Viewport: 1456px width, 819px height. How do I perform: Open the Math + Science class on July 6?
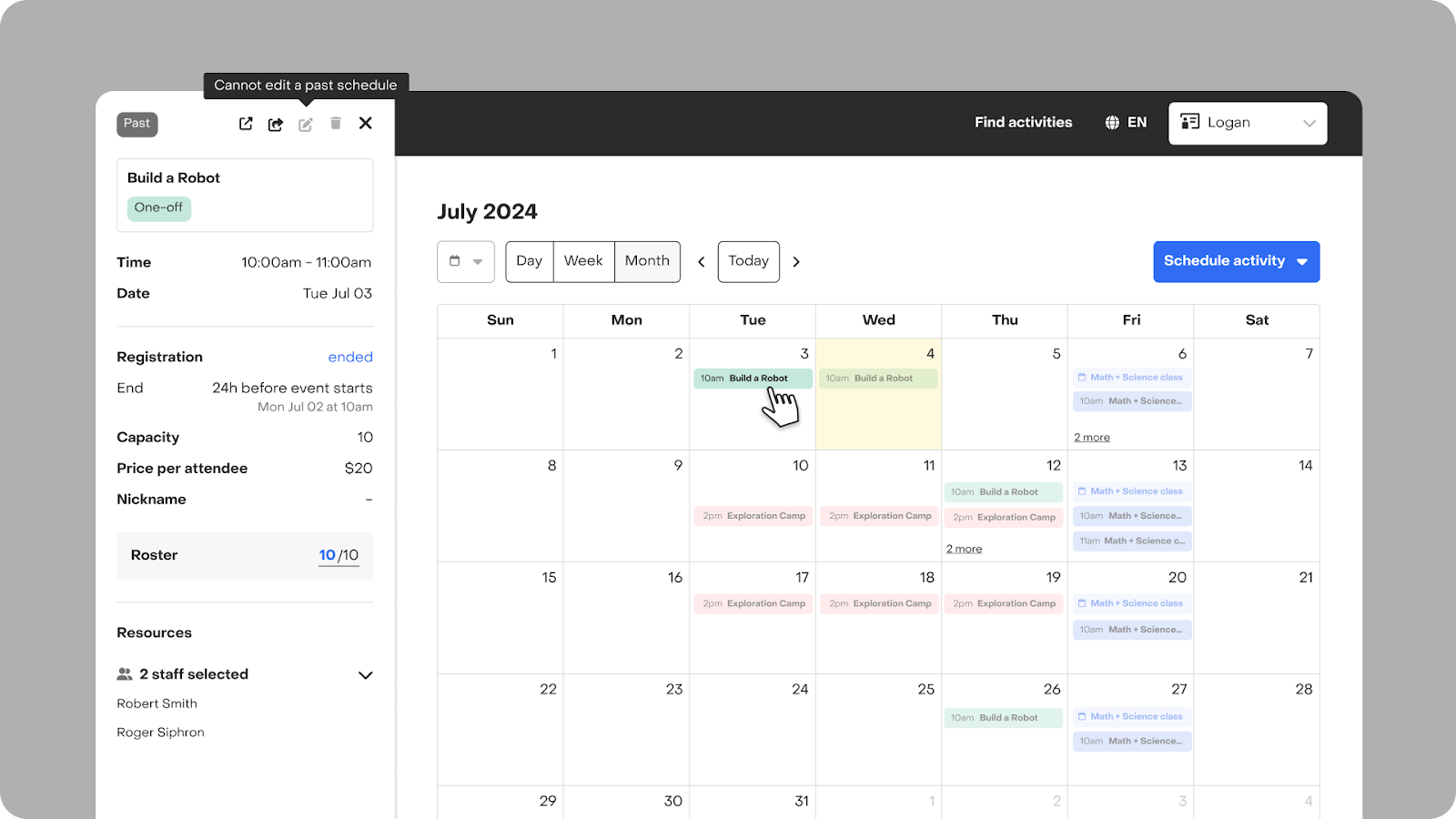point(1132,378)
